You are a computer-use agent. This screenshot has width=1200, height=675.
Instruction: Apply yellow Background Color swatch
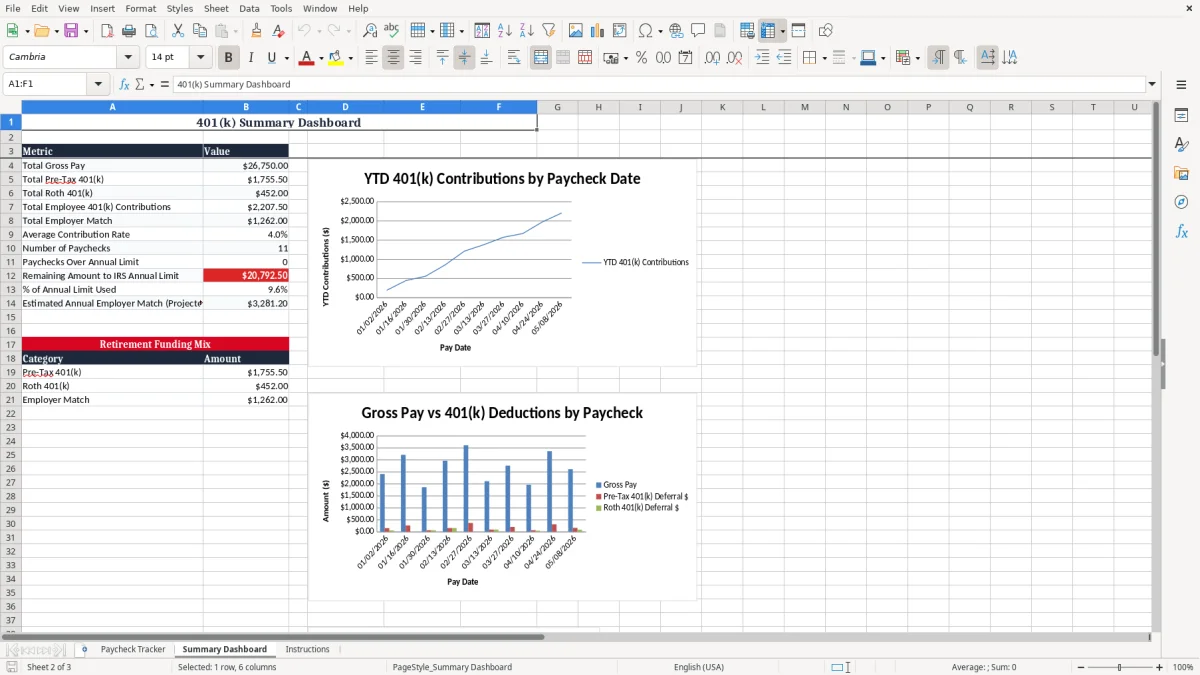pyautogui.click(x=336, y=58)
